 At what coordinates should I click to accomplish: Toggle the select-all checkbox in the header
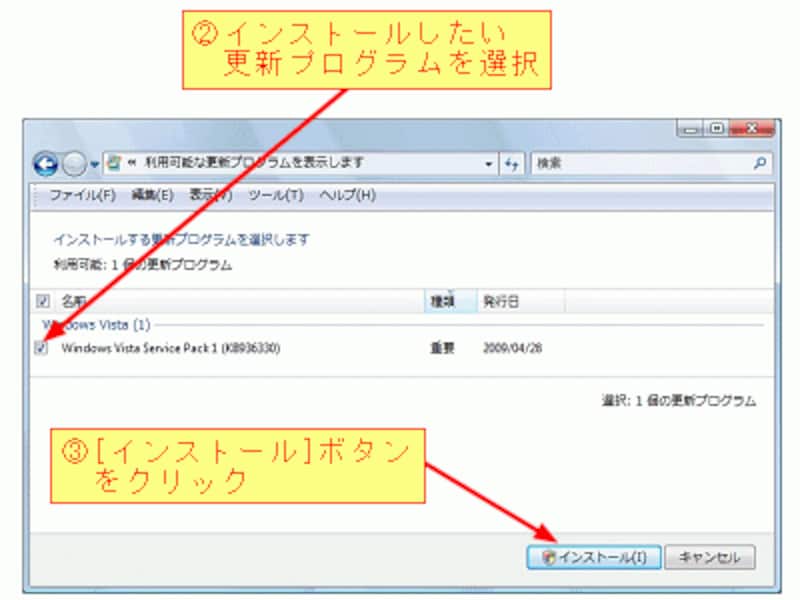43,301
